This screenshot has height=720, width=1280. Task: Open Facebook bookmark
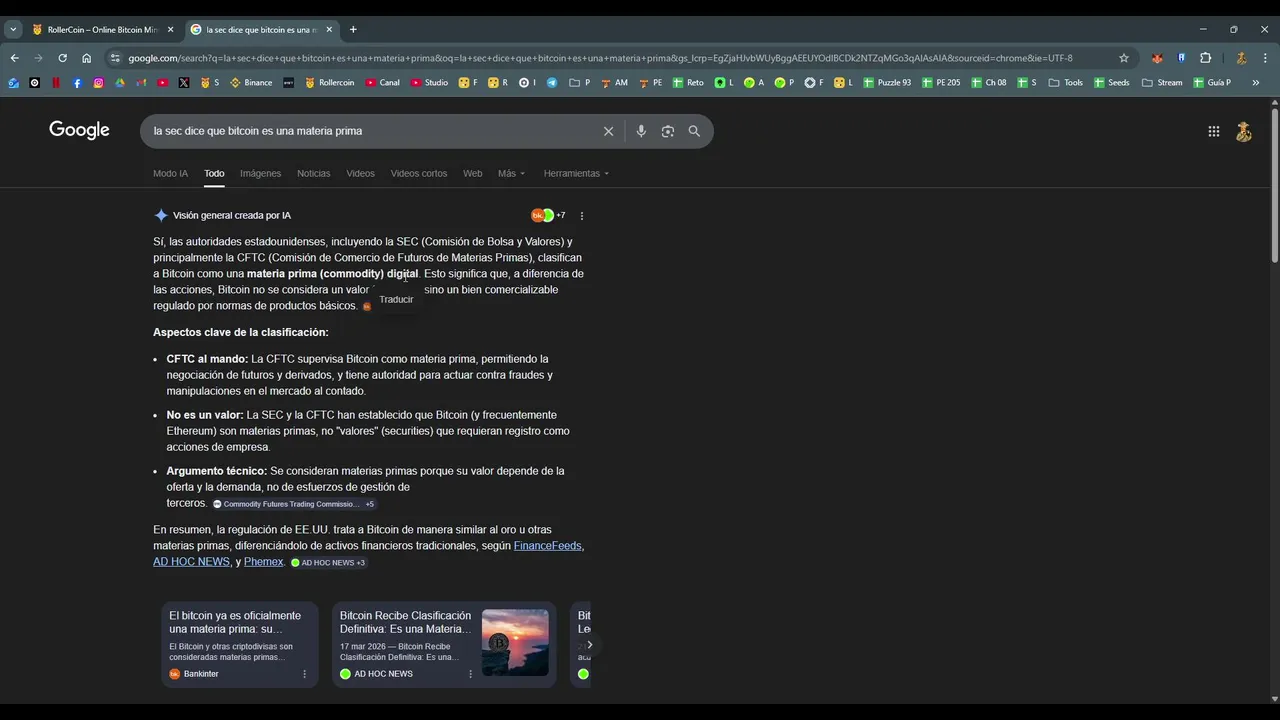click(77, 83)
